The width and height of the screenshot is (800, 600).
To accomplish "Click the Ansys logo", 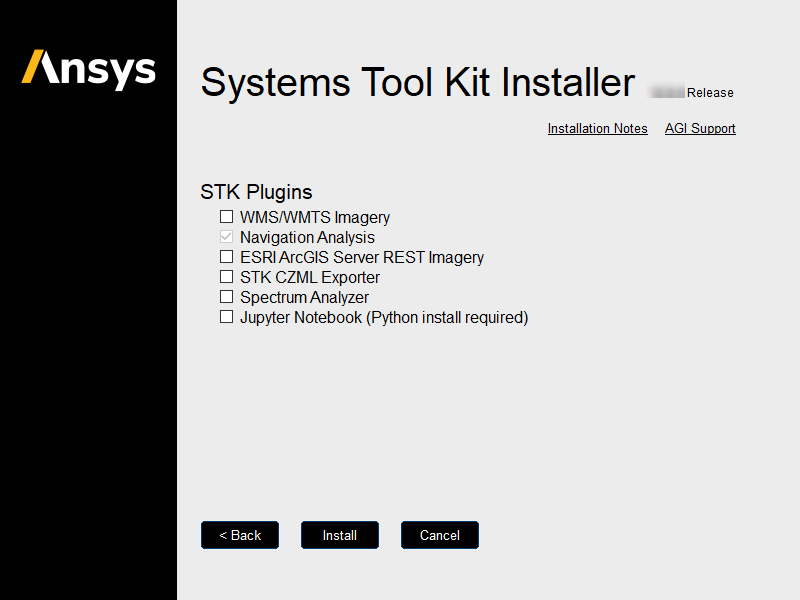I will pyautogui.click(x=89, y=69).
